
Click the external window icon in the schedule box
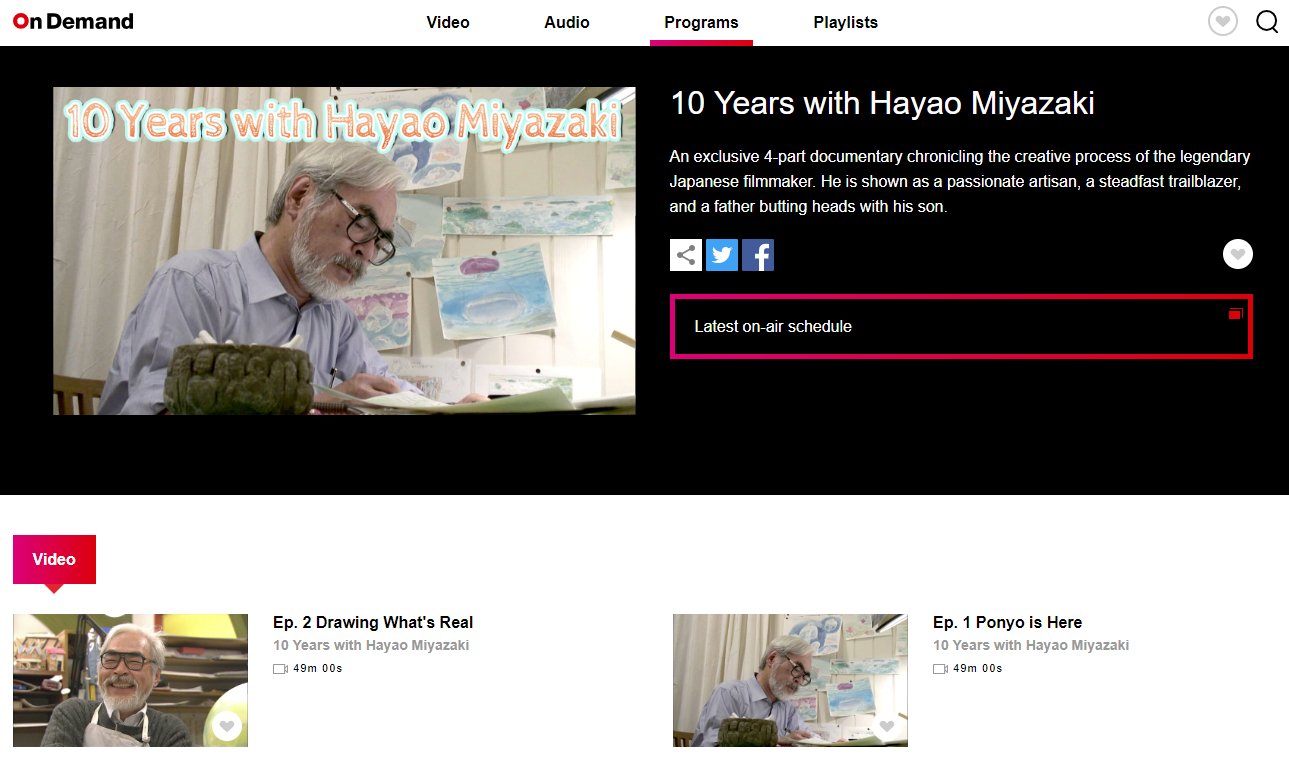(x=1235, y=313)
